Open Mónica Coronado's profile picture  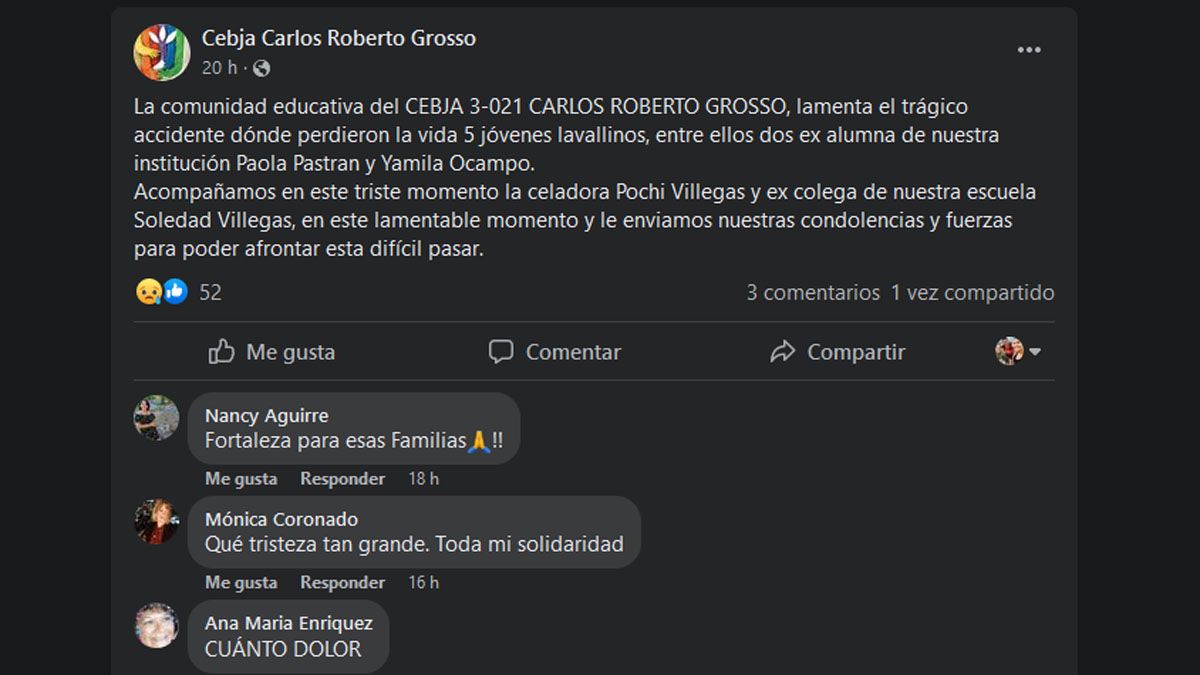pyautogui.click(x=157, y=522)
